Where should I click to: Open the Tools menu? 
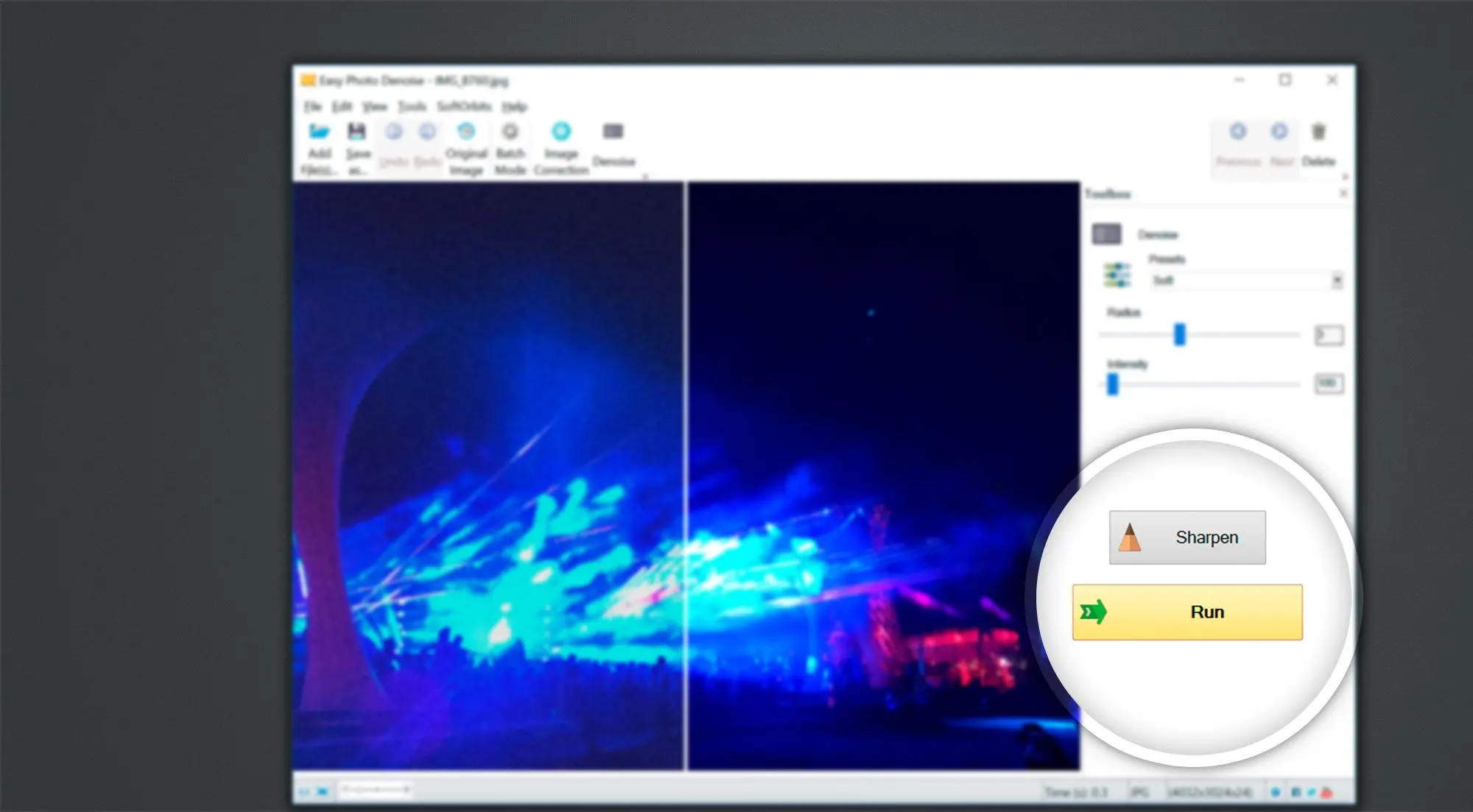(x=412, y=107)
